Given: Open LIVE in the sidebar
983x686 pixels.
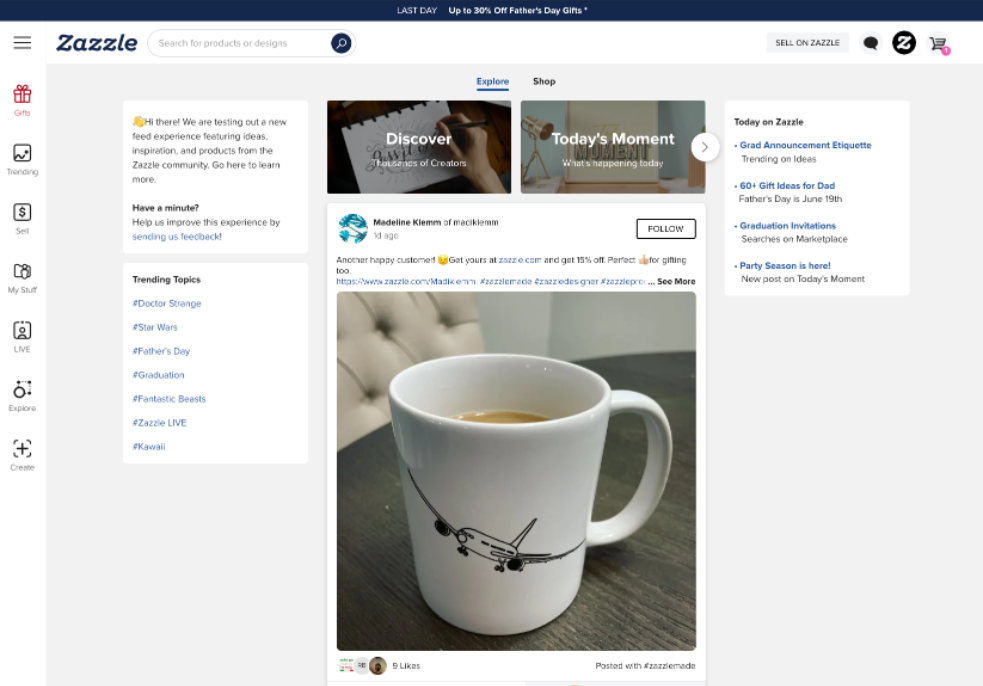Looking at the screenshot, I should coord(22,337).
